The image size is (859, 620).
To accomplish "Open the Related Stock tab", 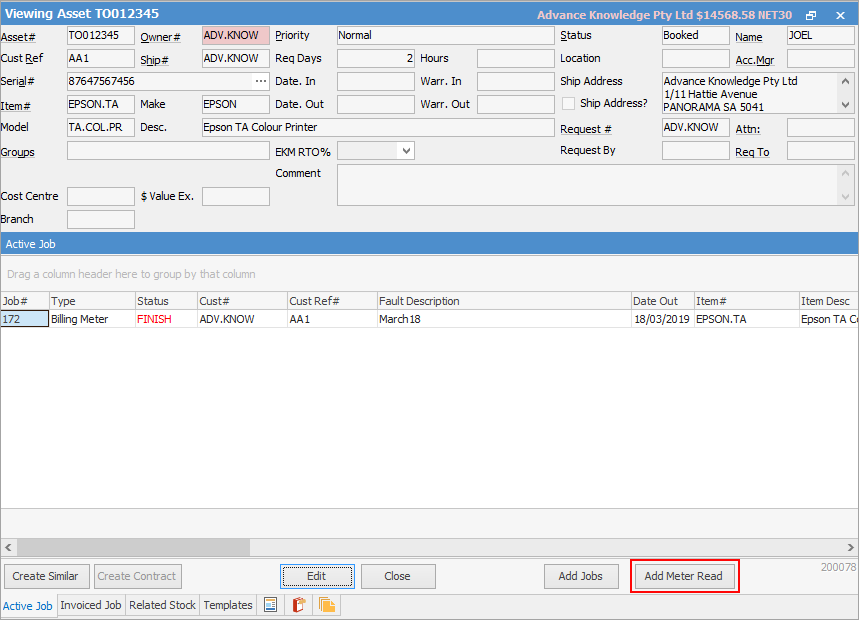I will [162, 605].
